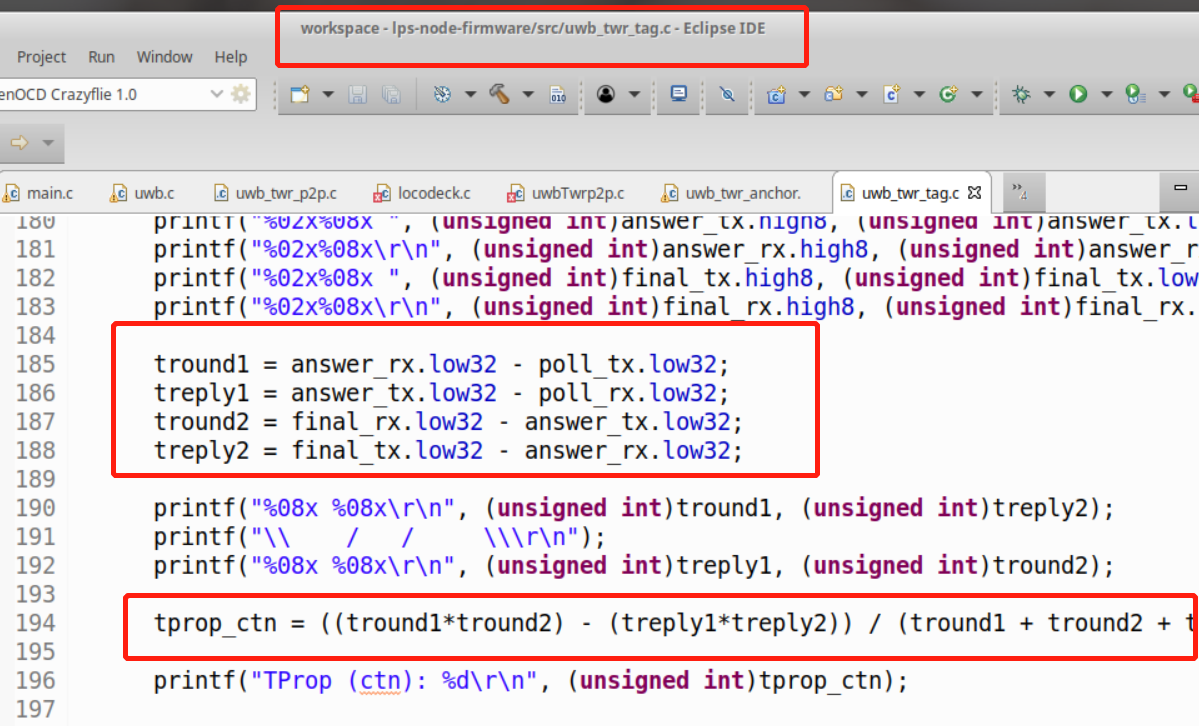Viewport: 1199px width, 726px height.
Task: Click the New Source Folder icon
Action: click(x=833, y=94)
